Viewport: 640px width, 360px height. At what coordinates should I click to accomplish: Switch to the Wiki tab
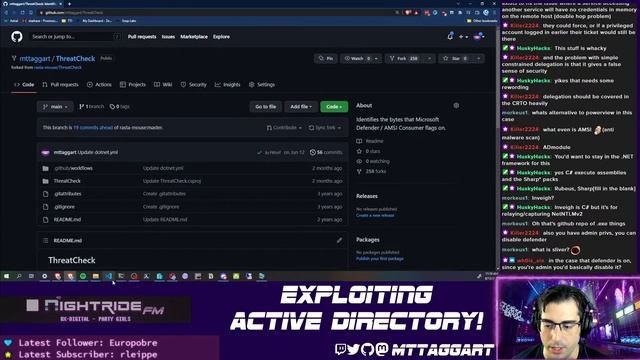click(x=163, y=84)
